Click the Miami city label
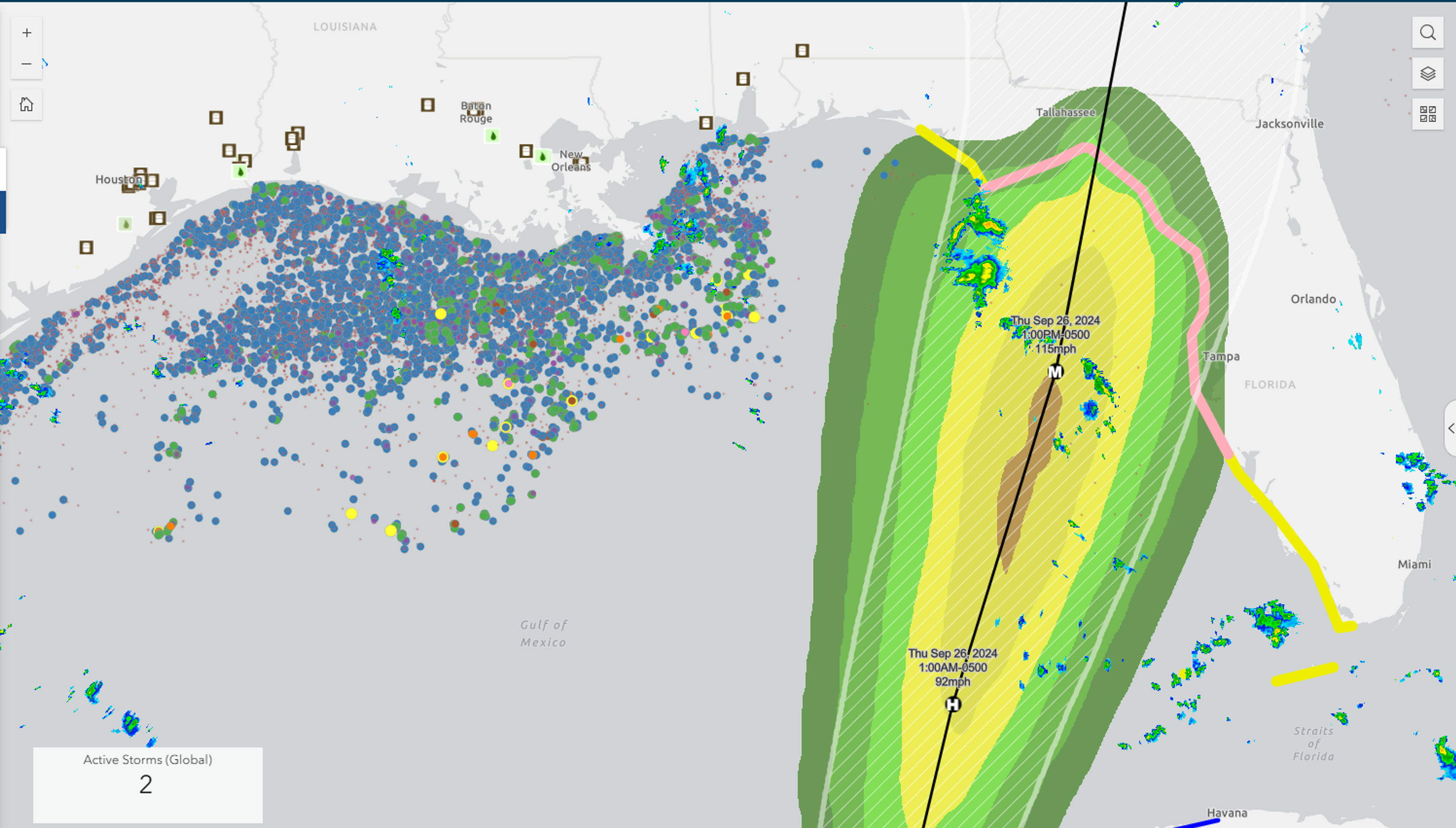The height and width of the screenshot is (828, 1456). (1414, 565)
